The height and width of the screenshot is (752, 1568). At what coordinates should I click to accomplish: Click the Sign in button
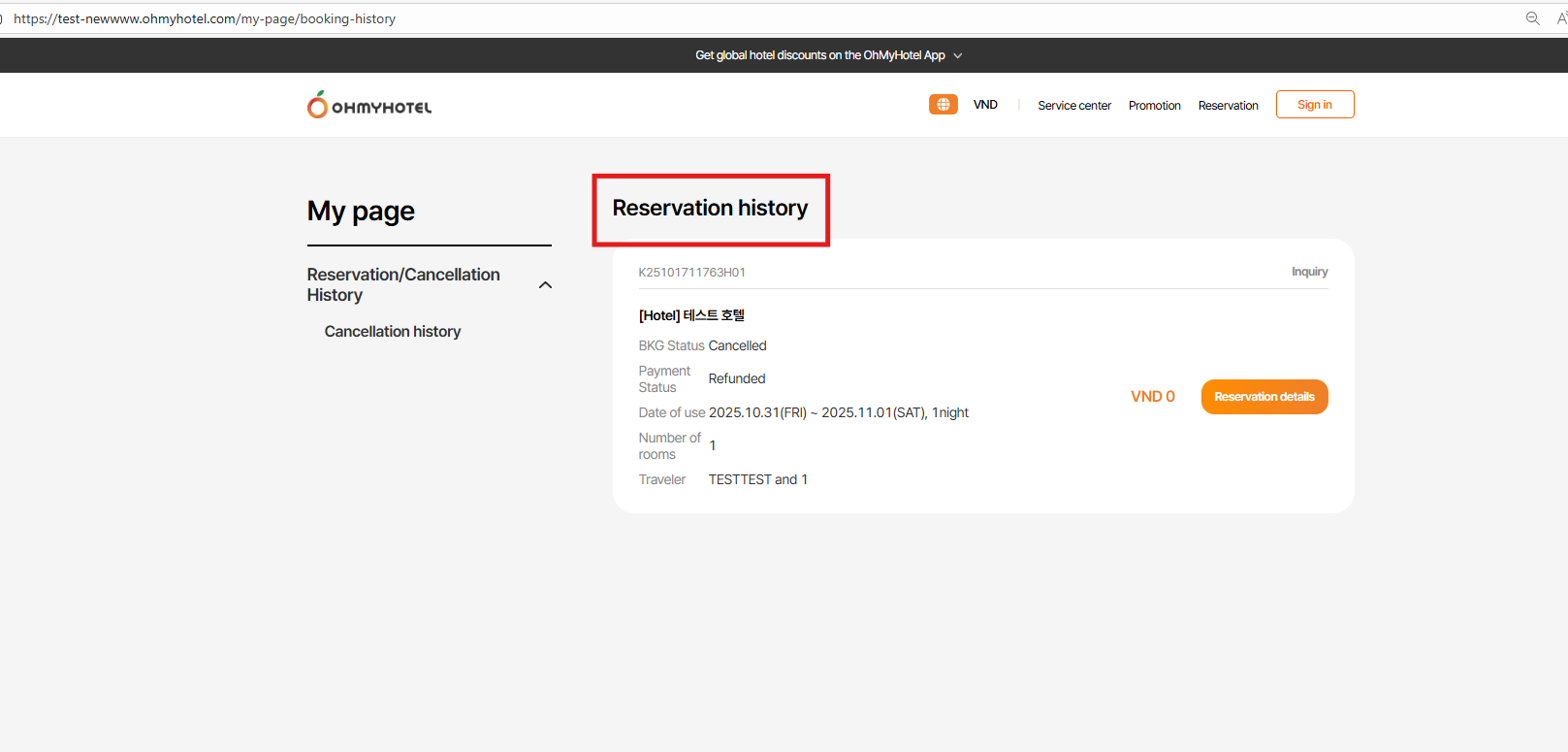(x=1314, y=105)
